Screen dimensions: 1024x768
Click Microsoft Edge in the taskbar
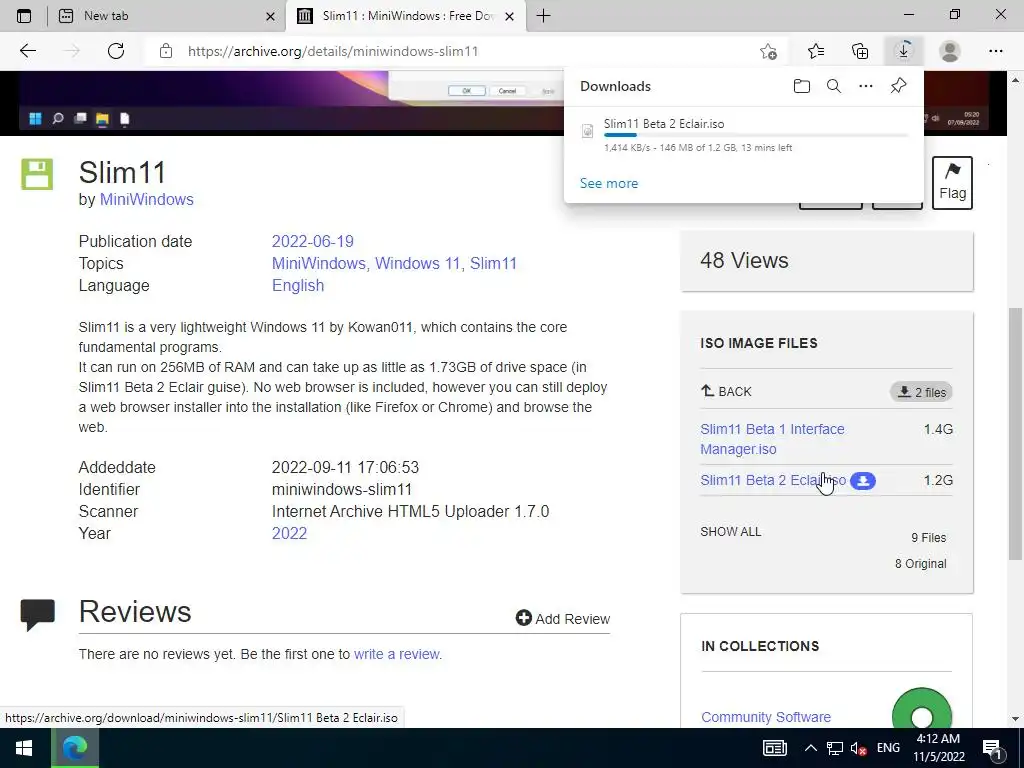75,748
